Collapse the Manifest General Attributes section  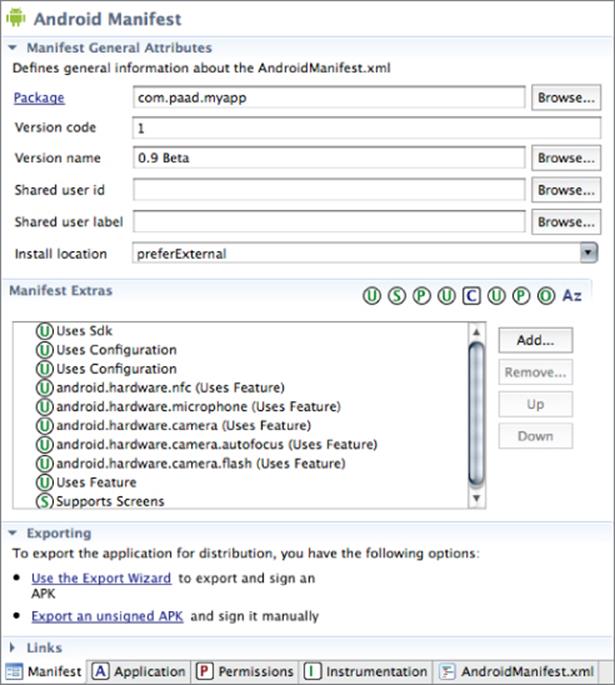pos(13,48)
